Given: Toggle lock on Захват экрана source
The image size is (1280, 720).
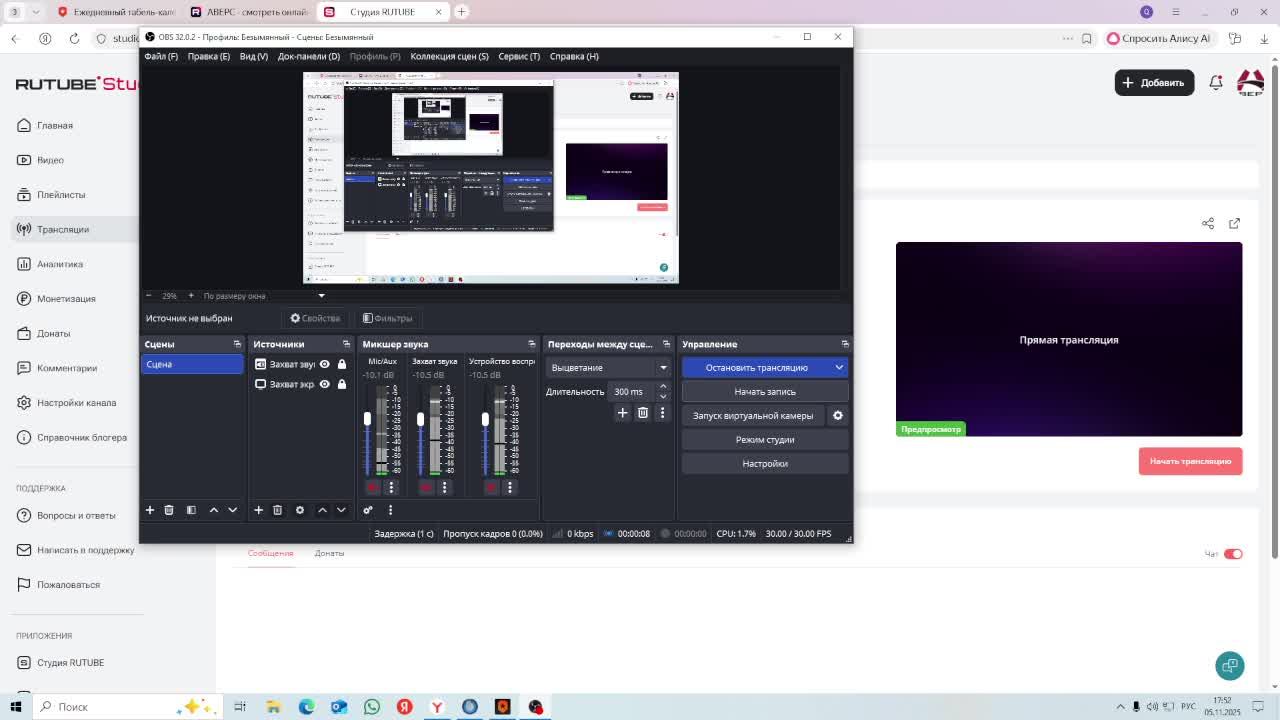Looking at the screenshot, I should [342, 384].
